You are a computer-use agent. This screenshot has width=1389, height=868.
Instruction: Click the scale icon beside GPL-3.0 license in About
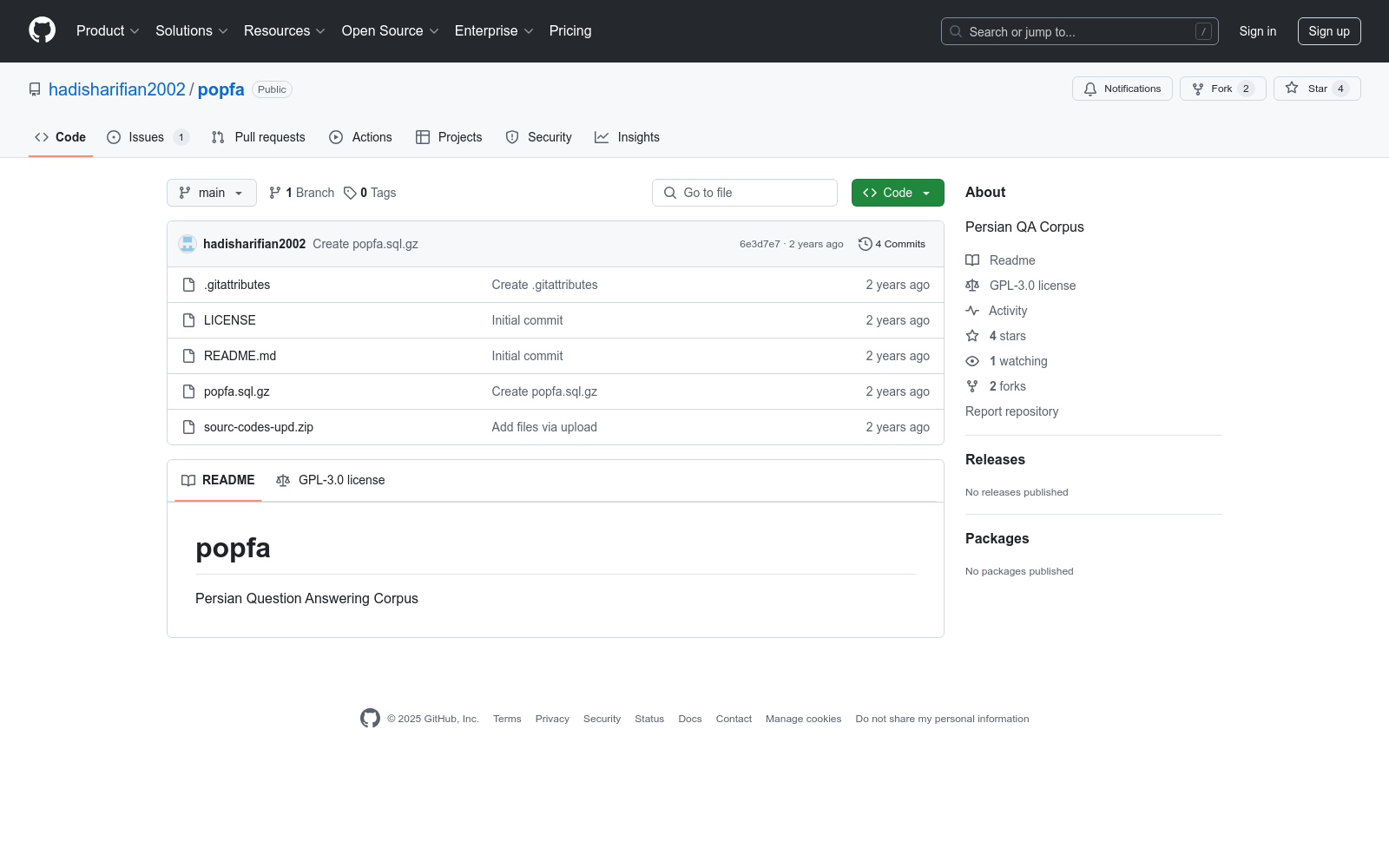pos(972,286)
